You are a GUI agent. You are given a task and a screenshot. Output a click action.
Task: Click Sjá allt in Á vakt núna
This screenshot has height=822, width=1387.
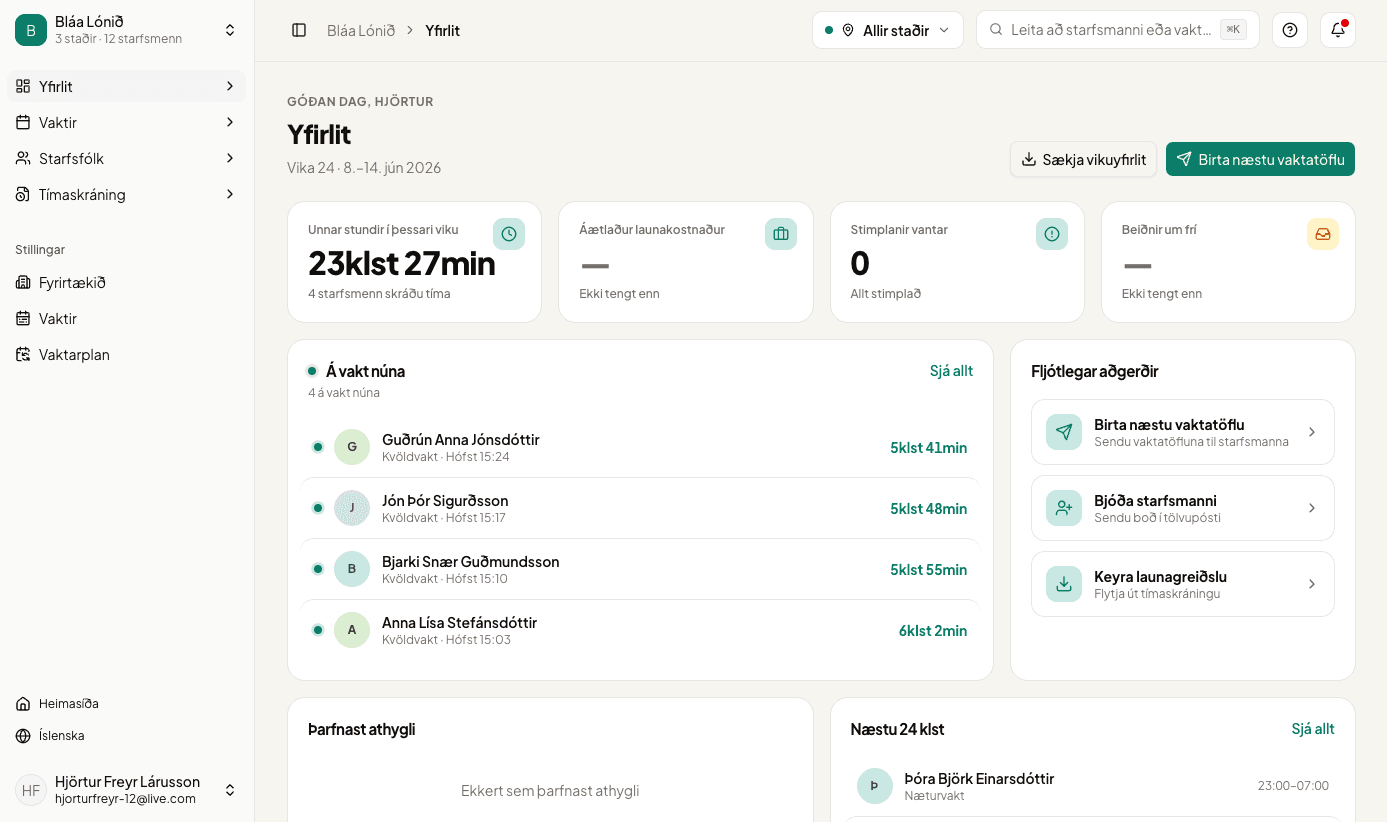951,371
